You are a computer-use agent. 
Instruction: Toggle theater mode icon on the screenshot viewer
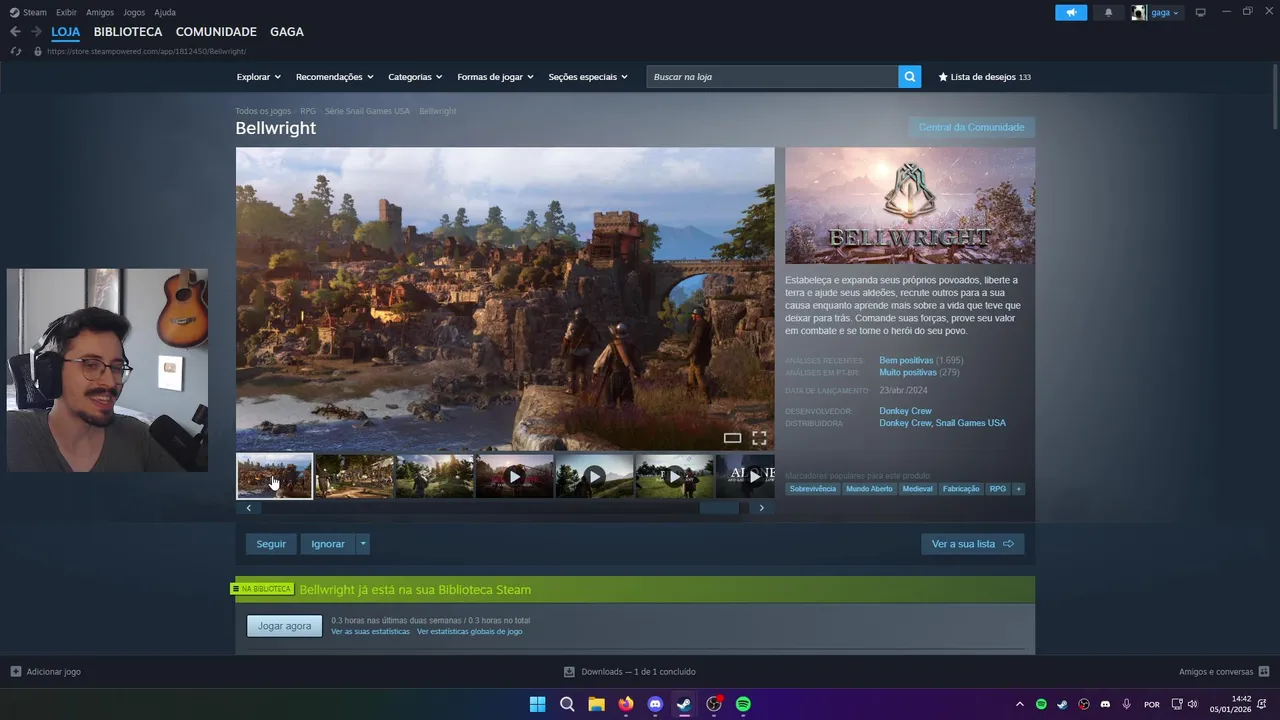tap(732, 438)
